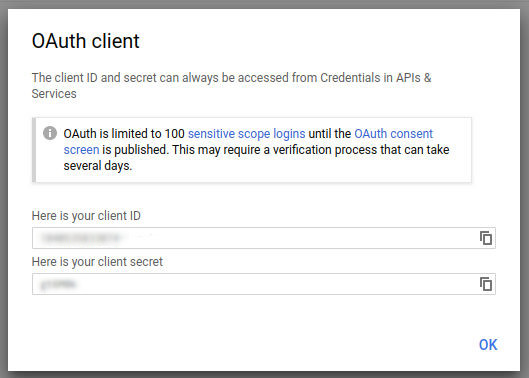Click the Credentials in APIs description text

[x=231, y=78]
